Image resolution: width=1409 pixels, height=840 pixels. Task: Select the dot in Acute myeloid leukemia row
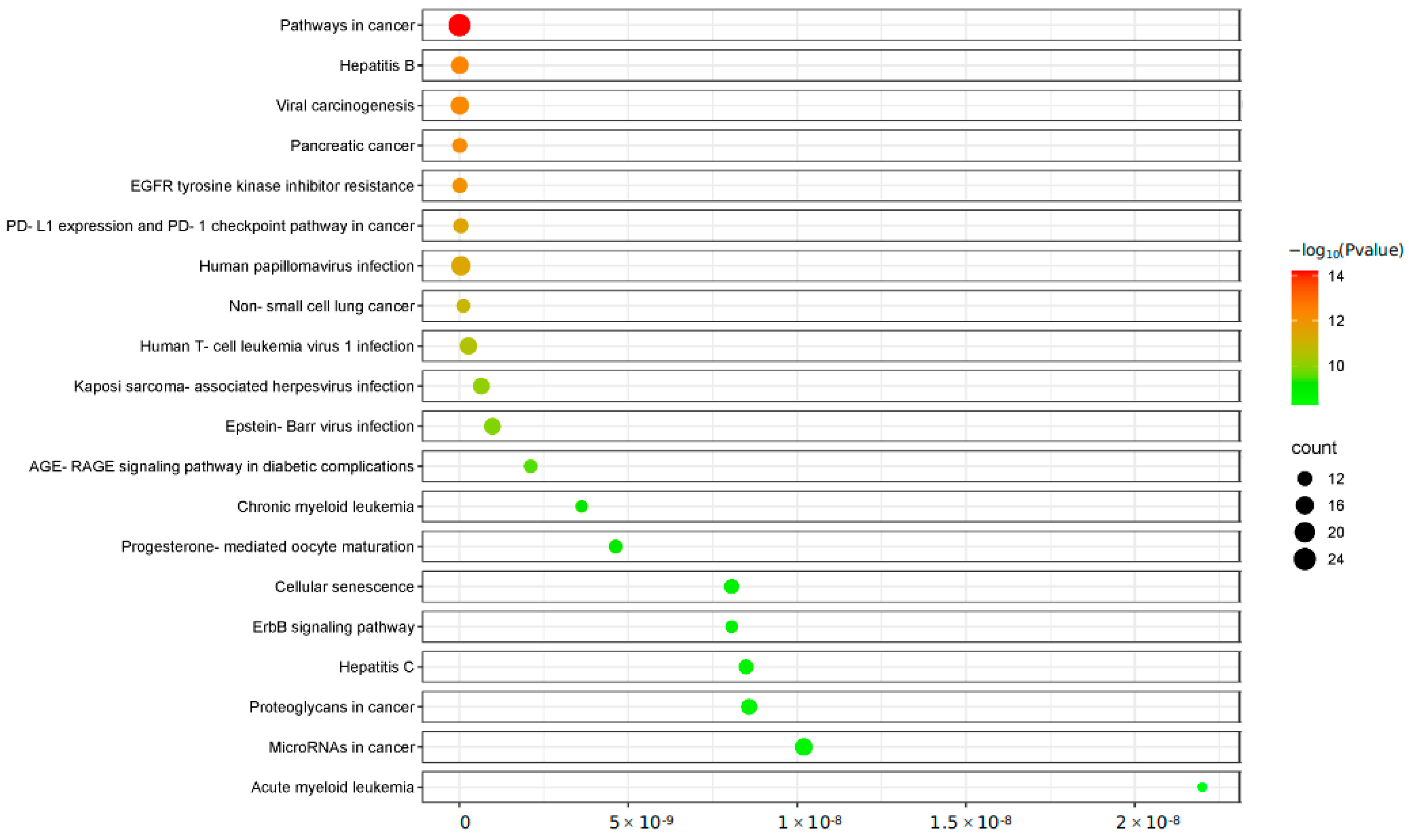1202,787
